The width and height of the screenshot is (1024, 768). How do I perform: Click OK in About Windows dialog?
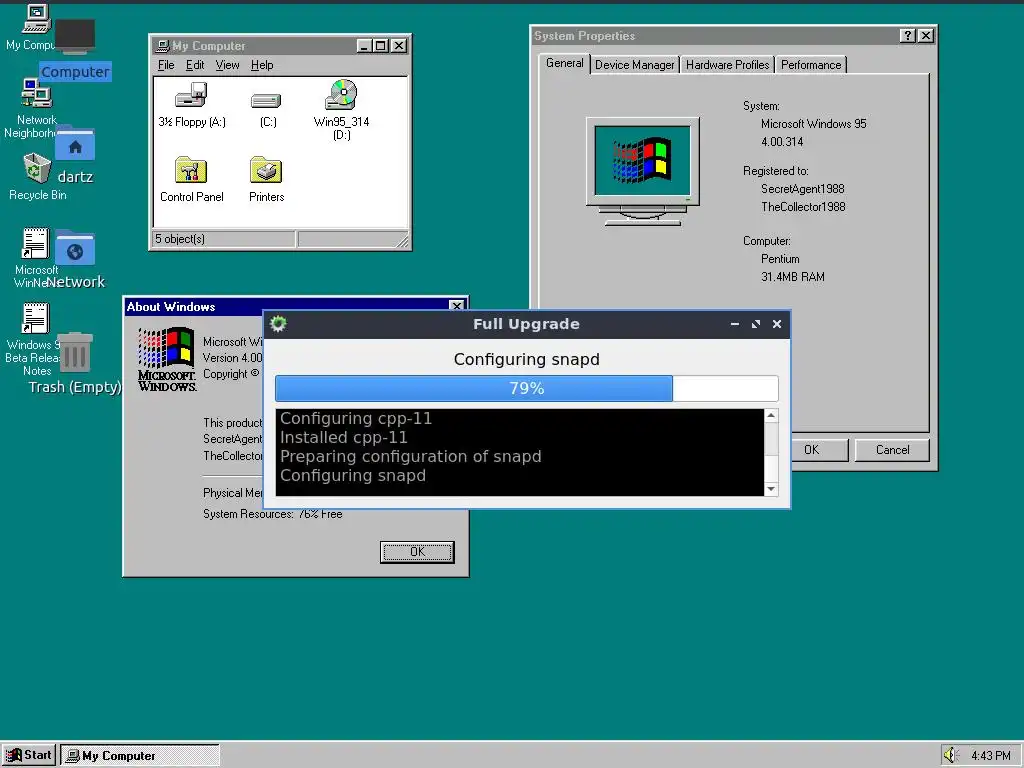click(417, 552)
